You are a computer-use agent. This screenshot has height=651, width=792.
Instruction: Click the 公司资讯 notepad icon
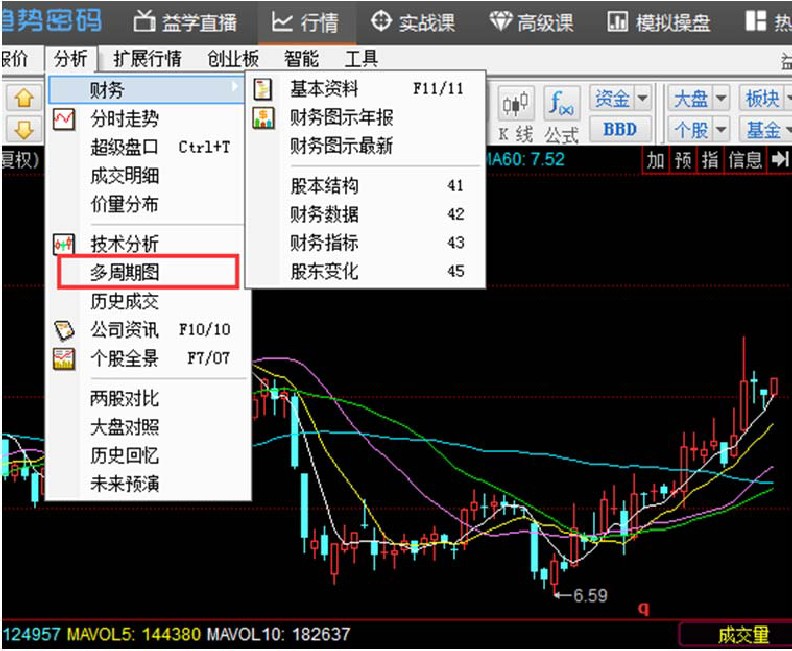point(64,329)
